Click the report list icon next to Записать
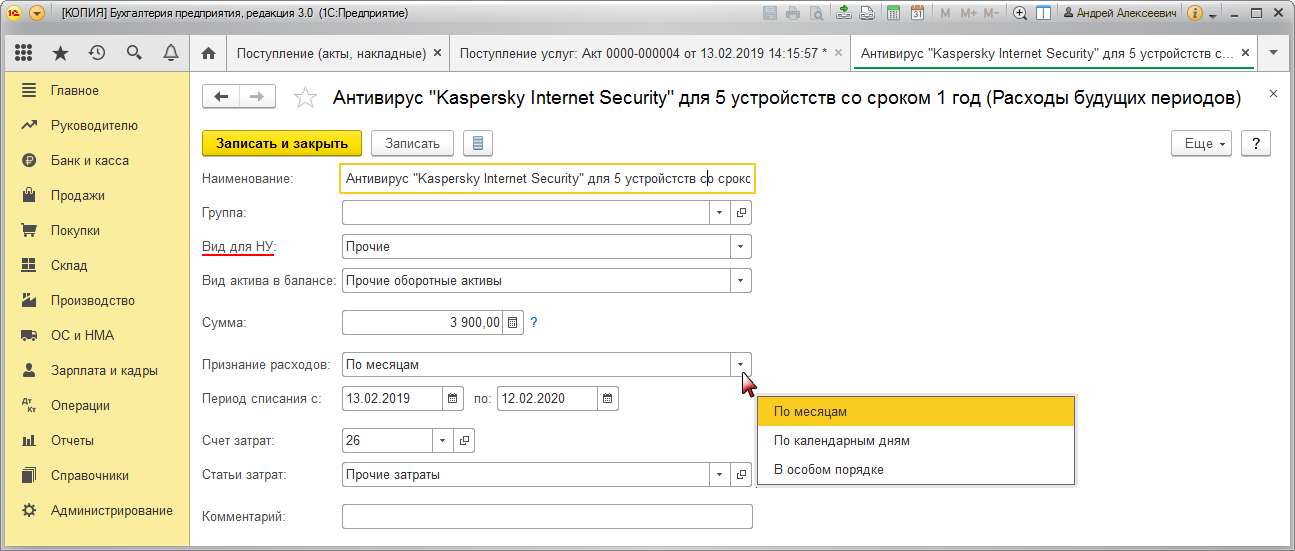This screenshot has width=1295, height=551. click(x=478, y=143)
